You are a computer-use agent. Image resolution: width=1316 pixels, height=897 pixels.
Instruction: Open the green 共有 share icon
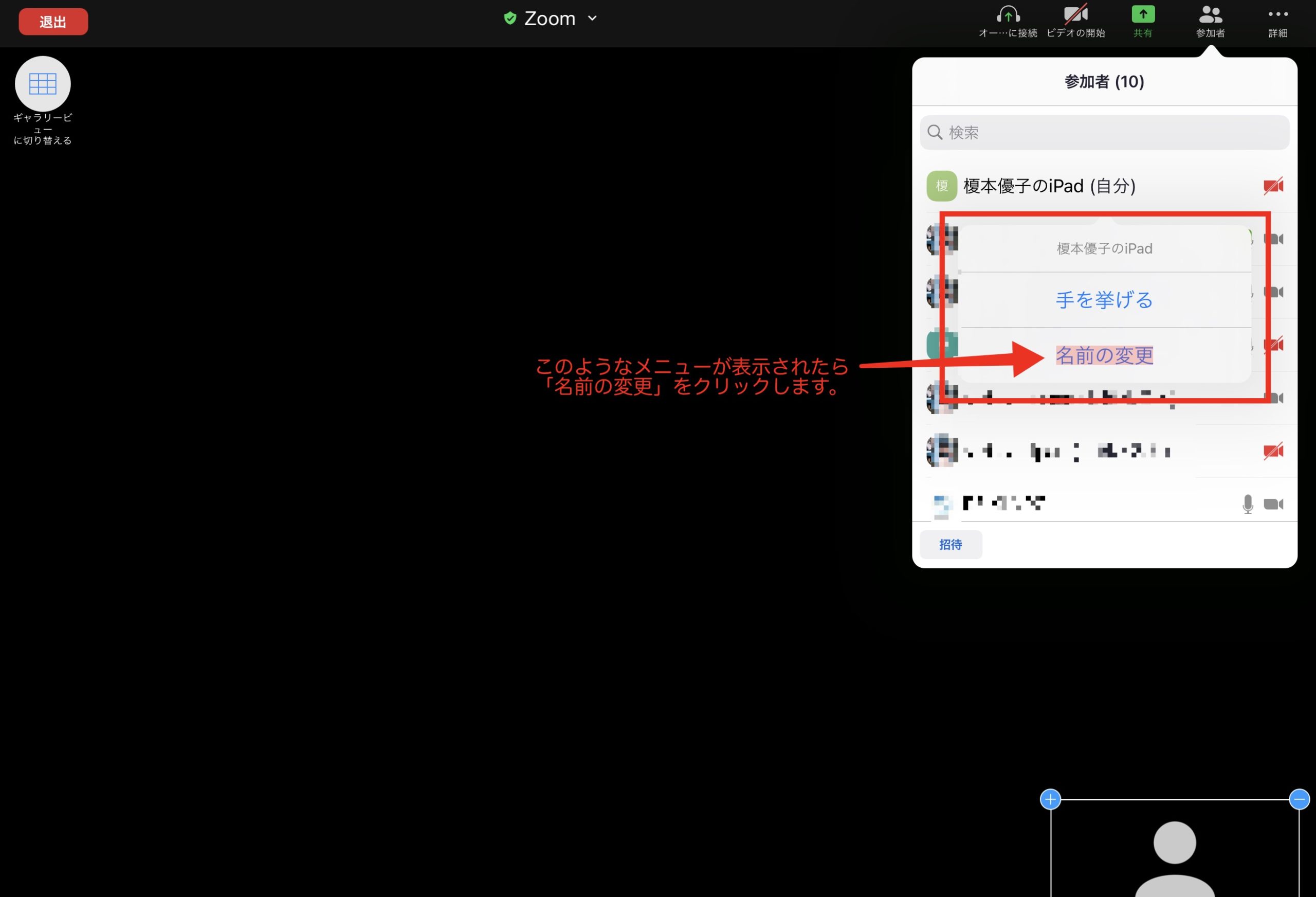click(x=1143, y=14)
